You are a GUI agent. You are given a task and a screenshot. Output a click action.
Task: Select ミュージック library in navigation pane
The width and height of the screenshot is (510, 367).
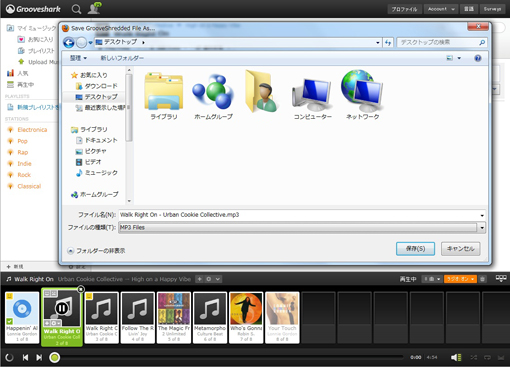[x=97, y=173]
